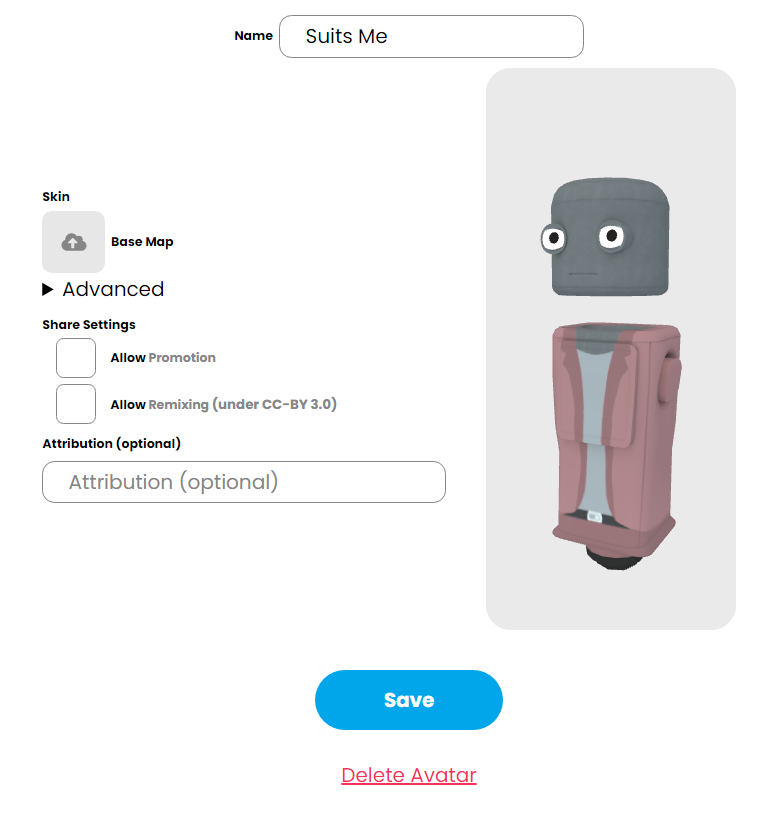The height and width of the screenshot is (818, 776).
Task: Click the Allow Remixing (under CC-BY 3.0) label
Action: pyautogui.click(x=223, y=405)
